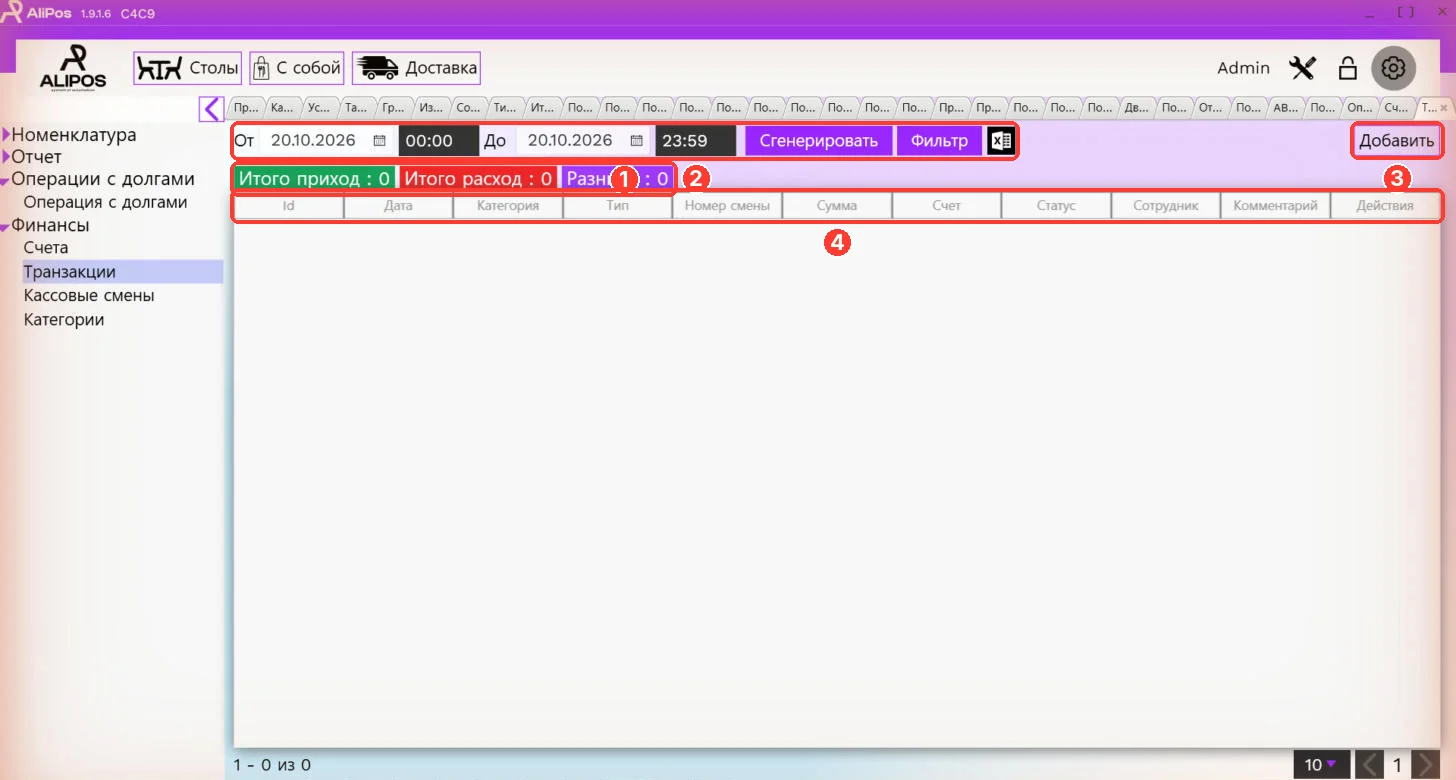Open the Фильтр button
Screen dimensions: 1456x780
(939, 141)
